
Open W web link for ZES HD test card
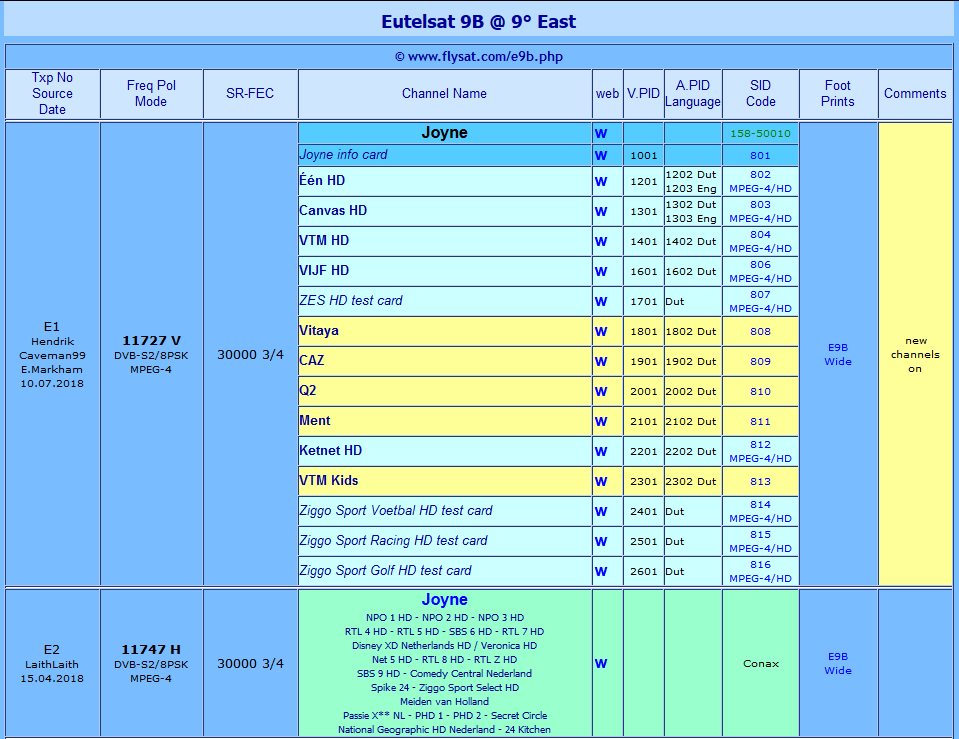click(601, 302)
